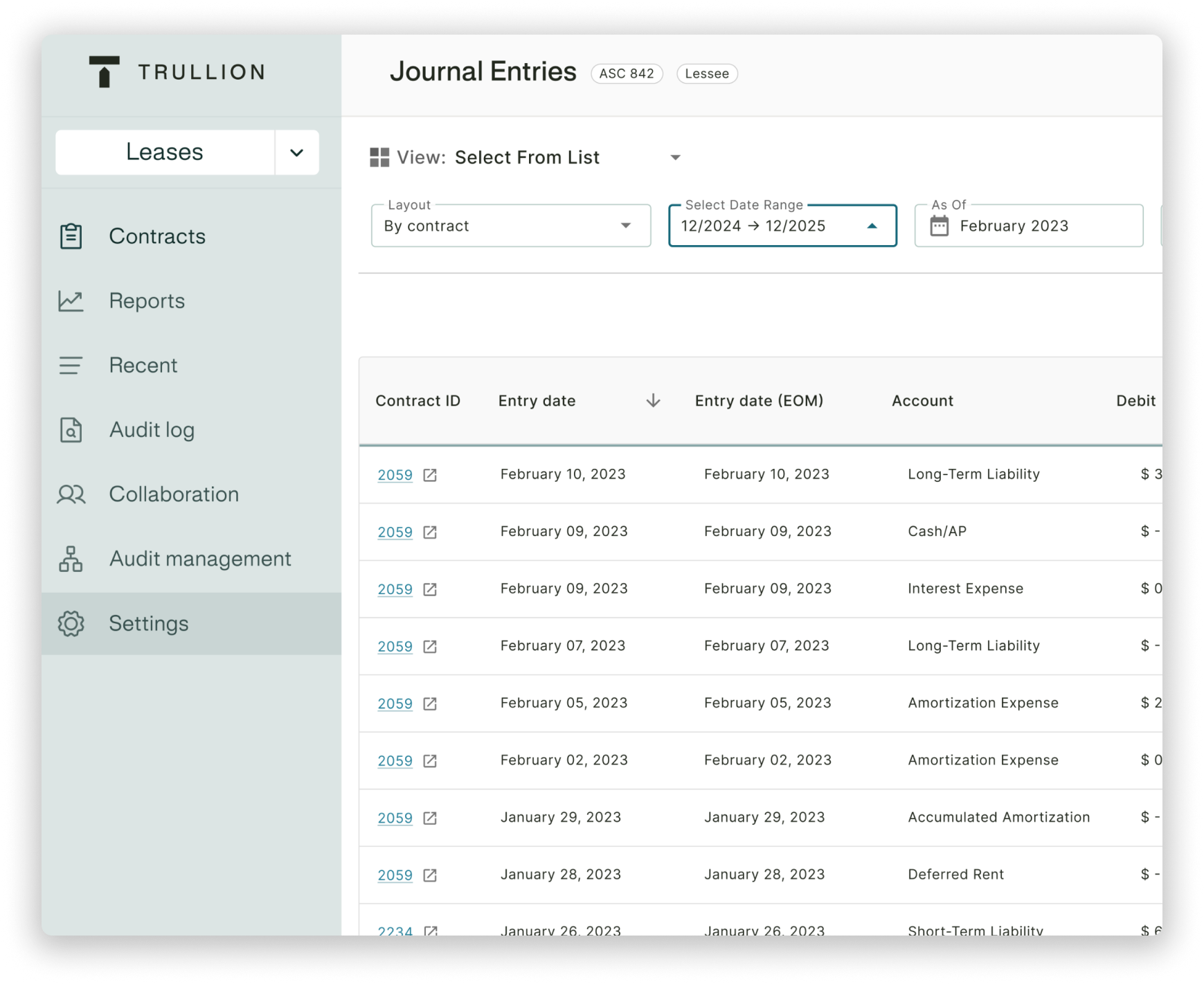The width and height of the screenshot is (1204, 984).
Task: Click the Audit log document icon
Action: pos(71,430)
